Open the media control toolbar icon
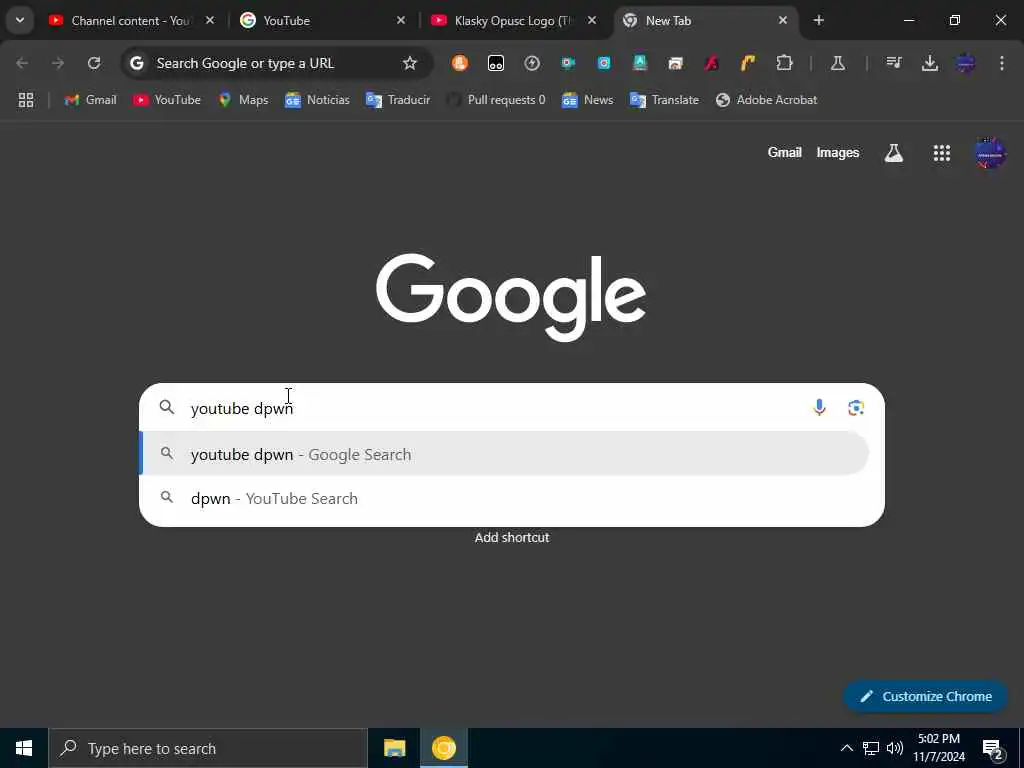 pyautogui.click(x=893, y=63)
